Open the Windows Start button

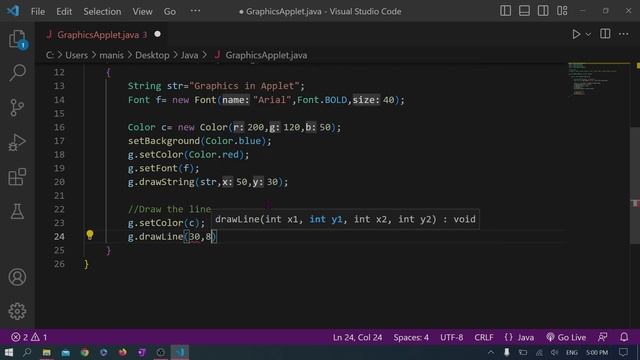click(9, 352)
